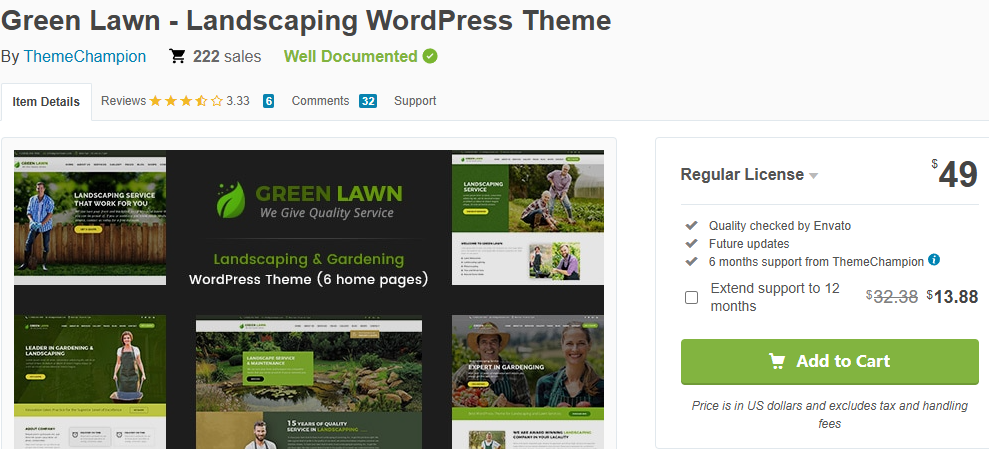Click the support info icon next to ThemeChampion

pos(934,259)
